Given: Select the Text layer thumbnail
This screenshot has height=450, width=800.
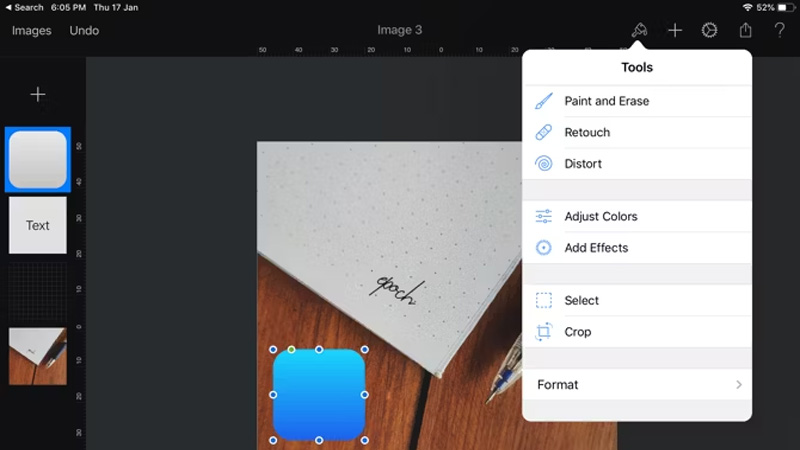Looking at the screenshot, I should click(x=38, y=225).
